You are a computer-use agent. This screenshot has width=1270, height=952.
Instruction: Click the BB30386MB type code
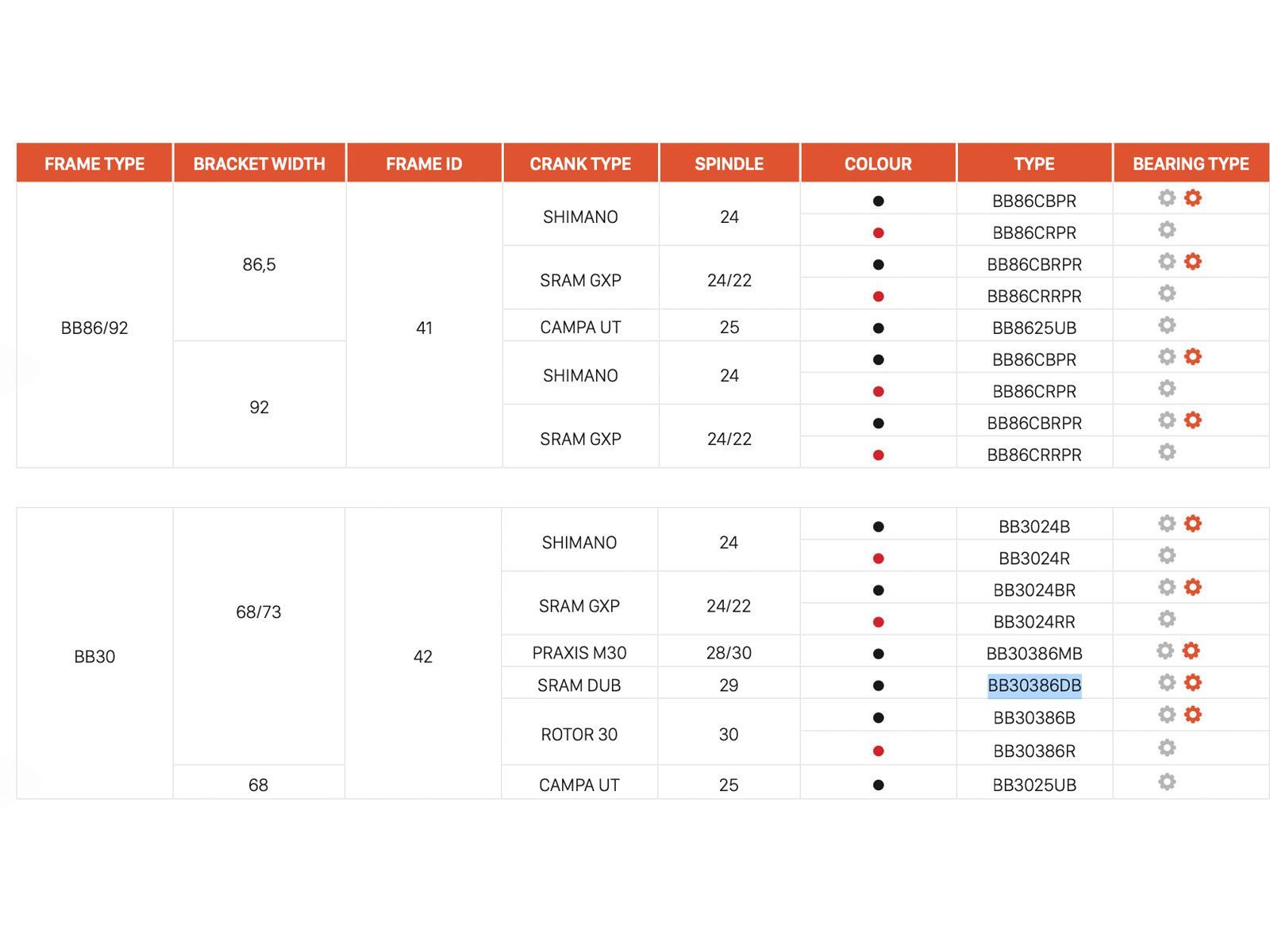[1033, 654]
